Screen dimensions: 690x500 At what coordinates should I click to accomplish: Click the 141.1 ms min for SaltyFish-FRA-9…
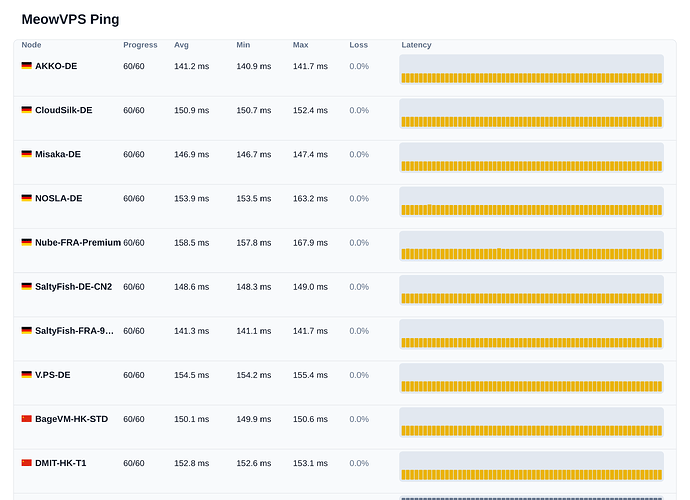point(253,331)
